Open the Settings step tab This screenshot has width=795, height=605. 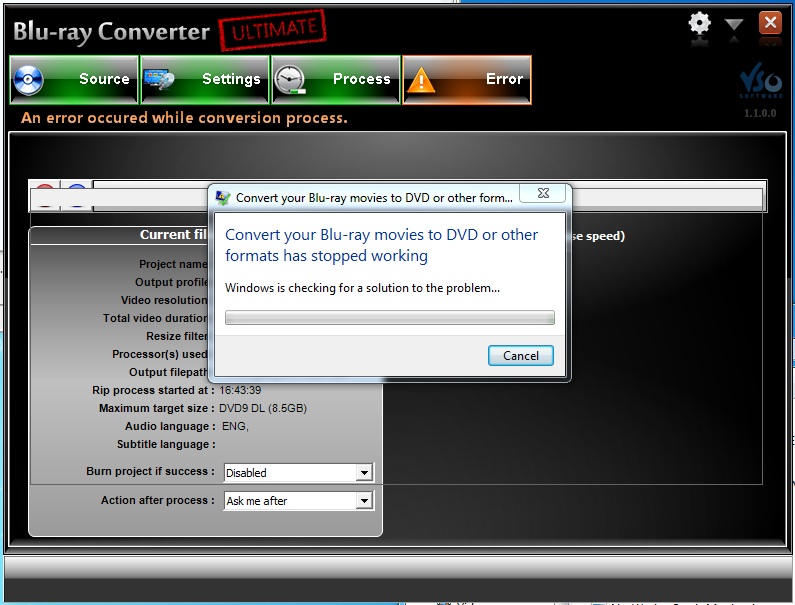click(205, 80)
